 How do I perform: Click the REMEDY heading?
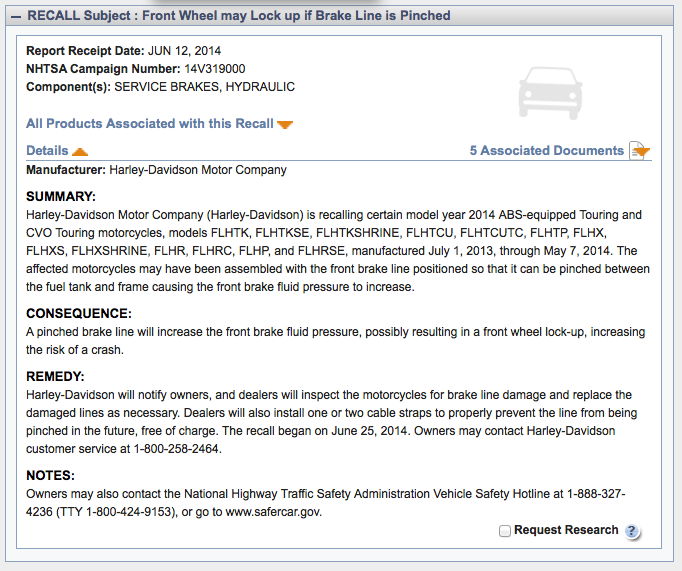click(55, 377)
